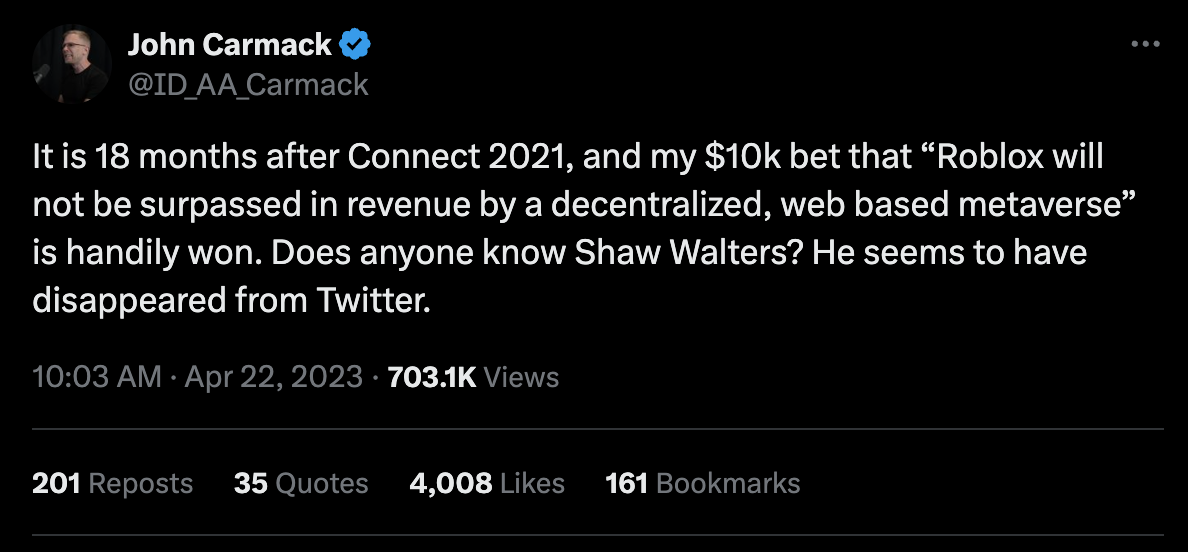This screenshot has height=552, width=1188.
Task: Show the 161 Bookmarks count
Action: (702, 483)
